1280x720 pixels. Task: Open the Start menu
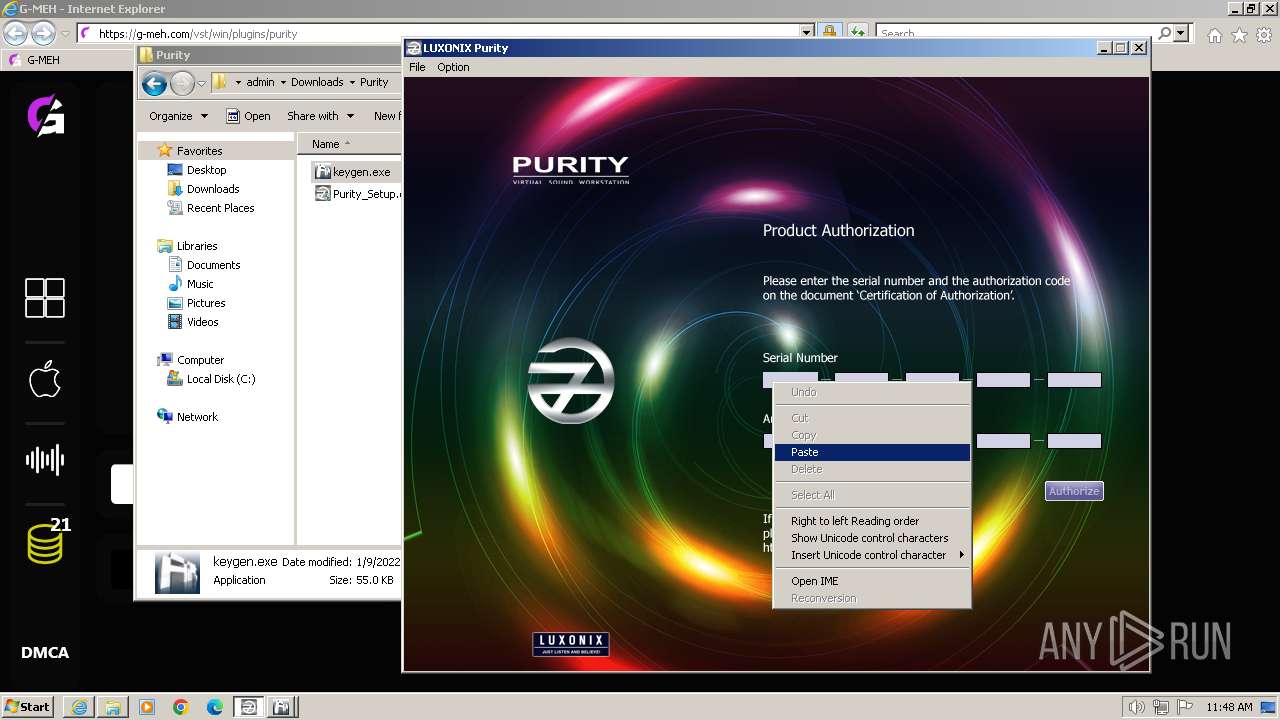pyautogui.click(x=27, y=706)
